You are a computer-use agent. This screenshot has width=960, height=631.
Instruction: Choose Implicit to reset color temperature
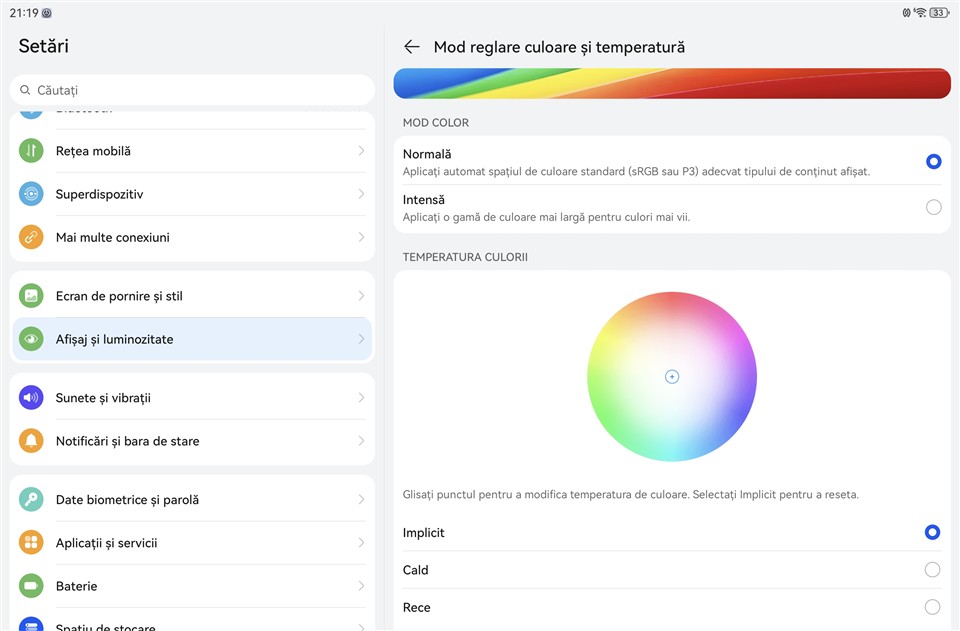pyautogui.click(x=932, y=533)
